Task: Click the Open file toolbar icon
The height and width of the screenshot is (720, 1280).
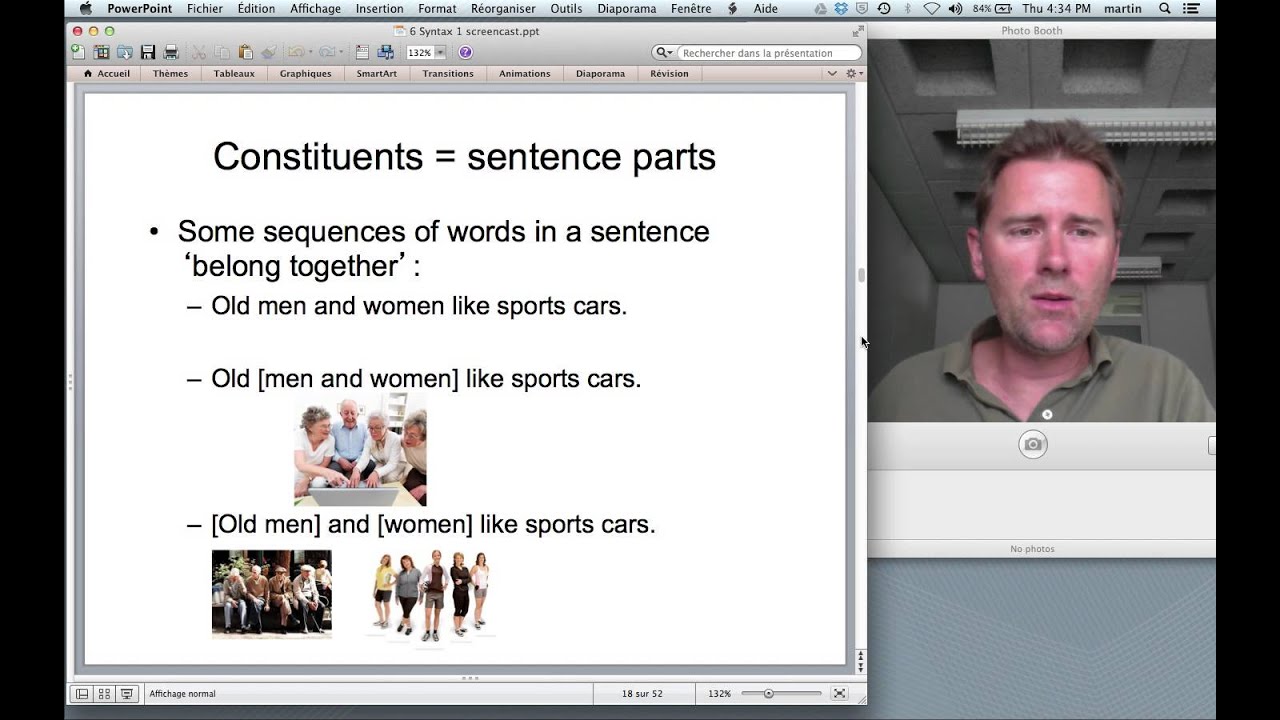Action: [124, 52]
